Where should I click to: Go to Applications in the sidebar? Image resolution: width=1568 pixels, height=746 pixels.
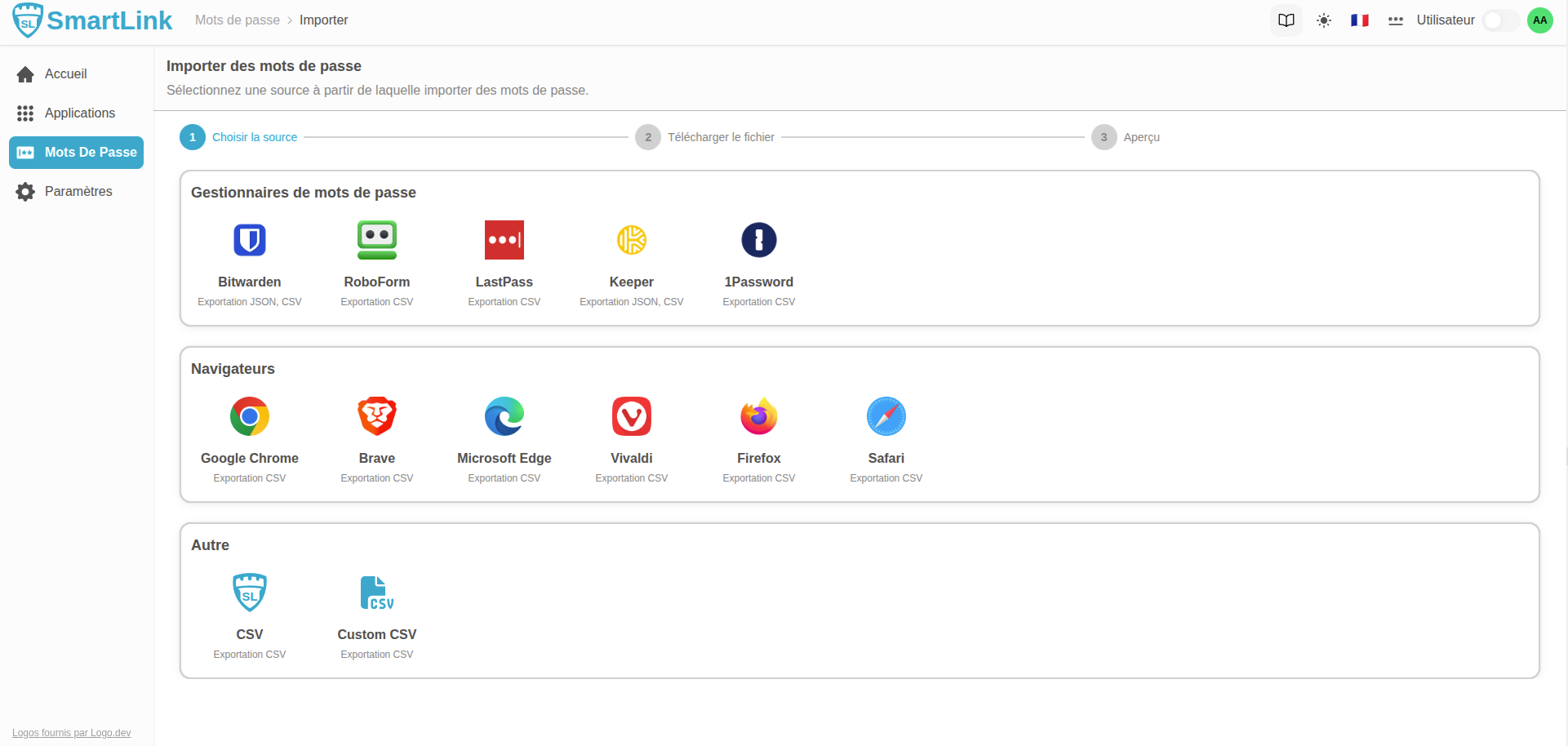point(79,113)
